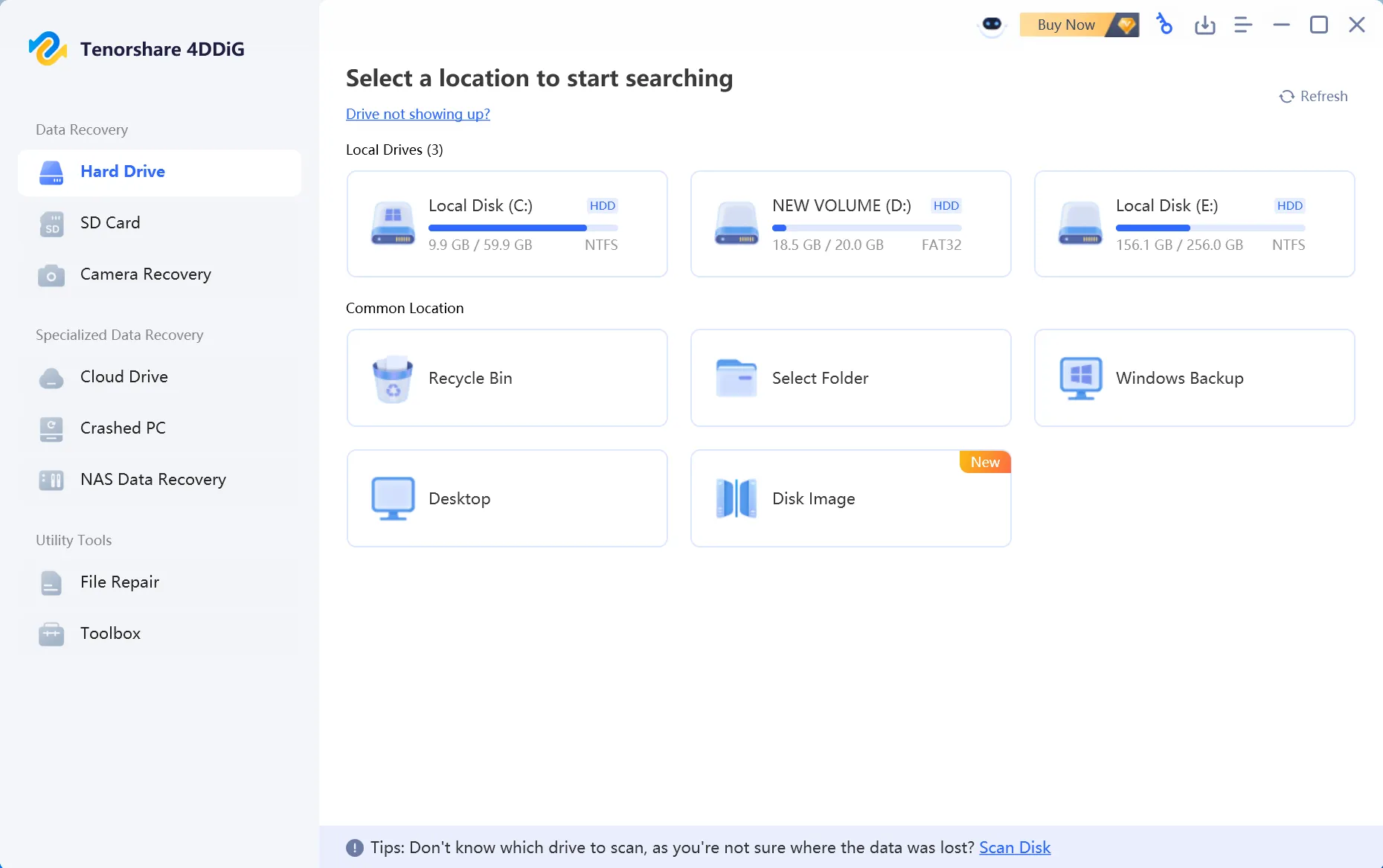Viewport: 1383px width, 868px height.
Task: Open the Crashed PC option
Action: pyautogui.click(x=159, y=428)
